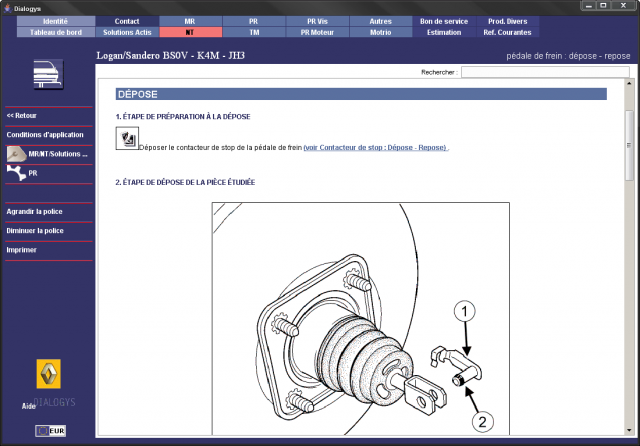Click the wrench icon next to PR
Viewport: 640px width, 446px height.
16,173
